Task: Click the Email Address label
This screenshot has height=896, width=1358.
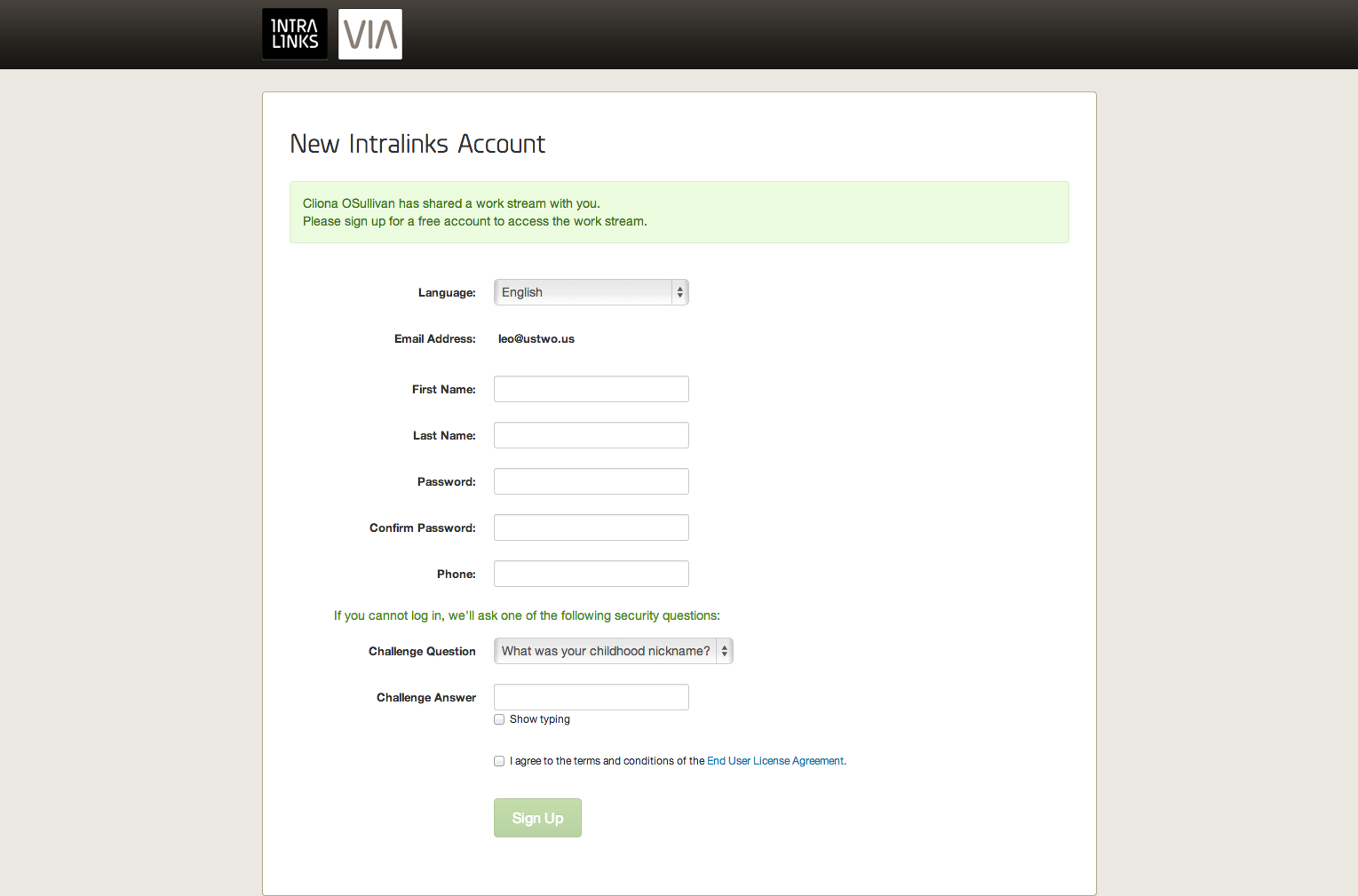Action: pyautogui.click(x=435, y=339)
